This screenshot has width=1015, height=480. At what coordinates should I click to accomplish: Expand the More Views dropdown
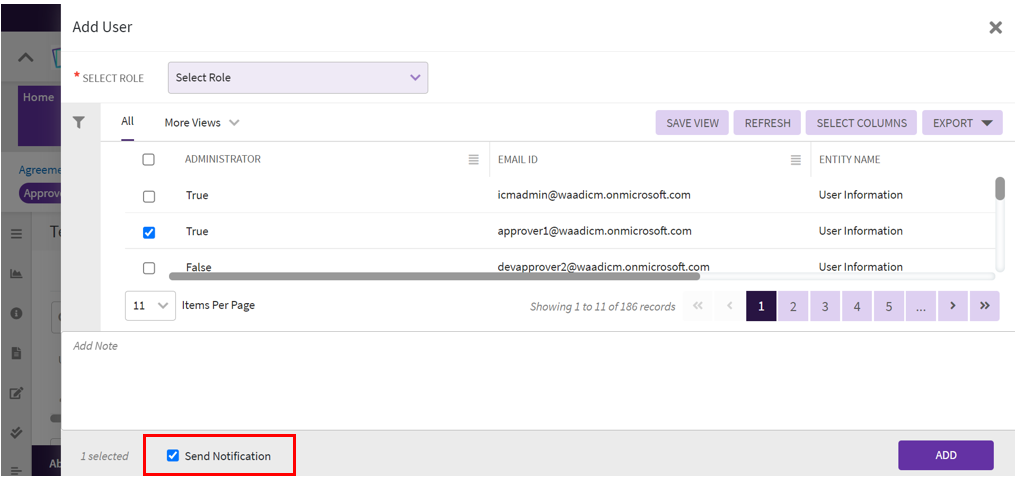pyautogui.click(x=202, y=123)
